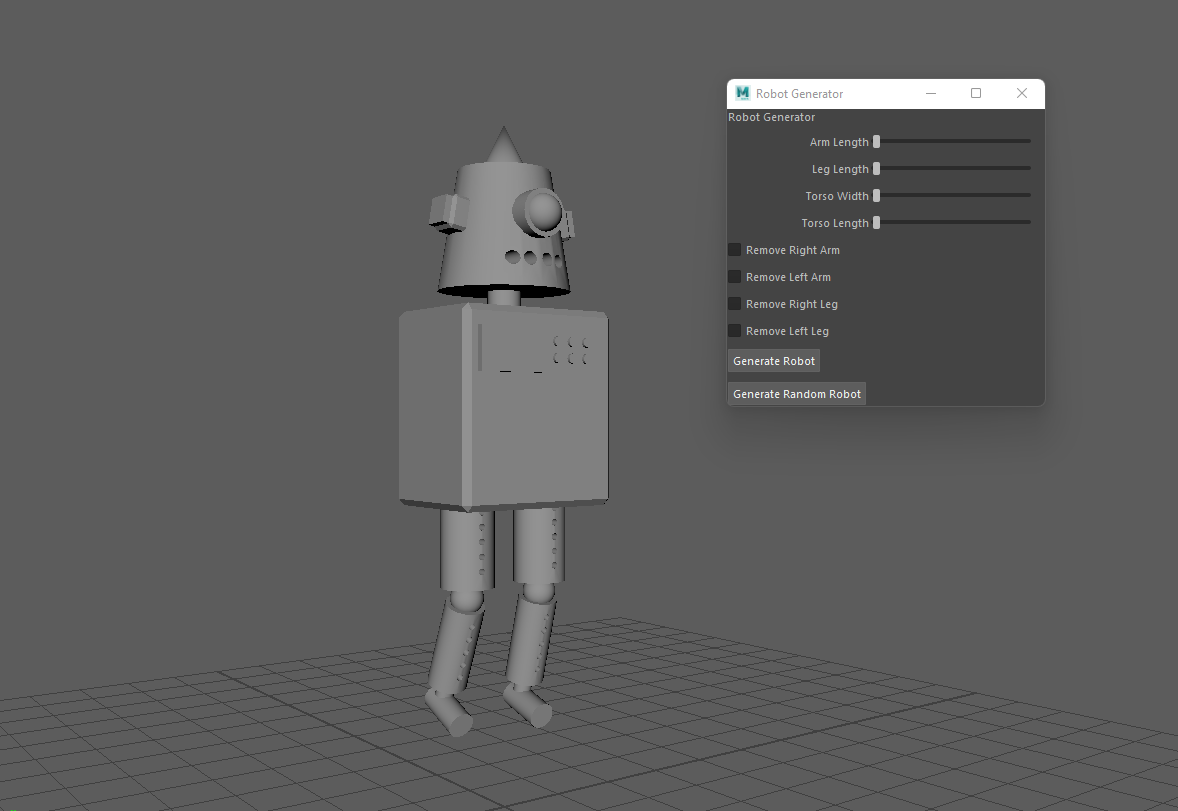Click the spike on top of robot head
The height and width of the screenshot is (811, 1178).
tap(504, 145)
